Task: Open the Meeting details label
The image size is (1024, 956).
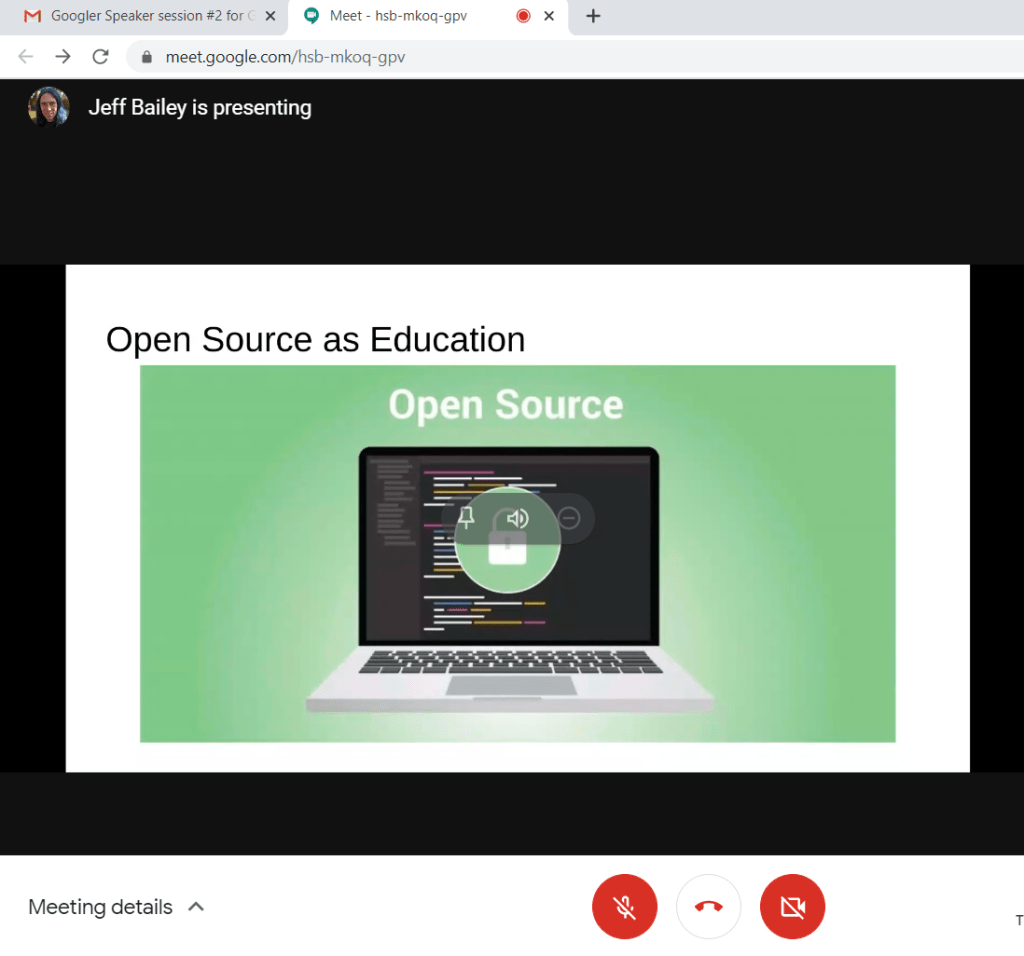Action: click(100, 907)
